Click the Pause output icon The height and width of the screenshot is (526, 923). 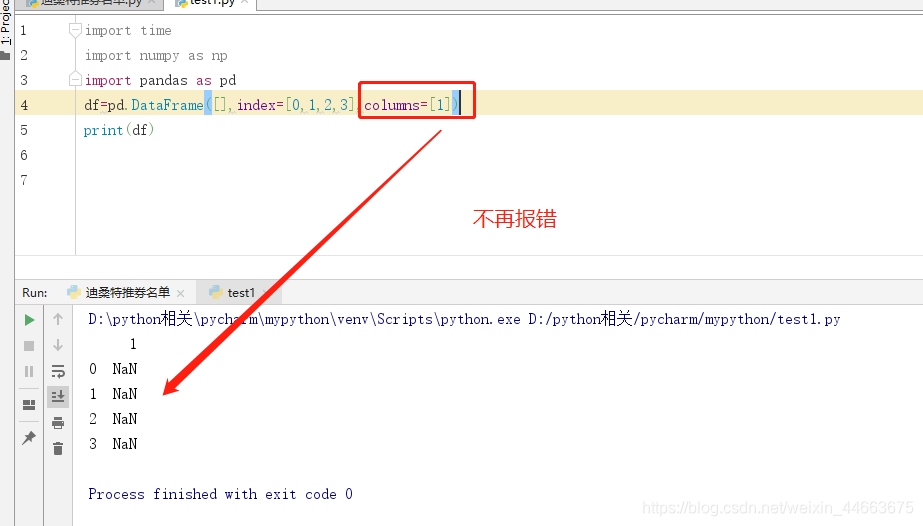point(29,371)
